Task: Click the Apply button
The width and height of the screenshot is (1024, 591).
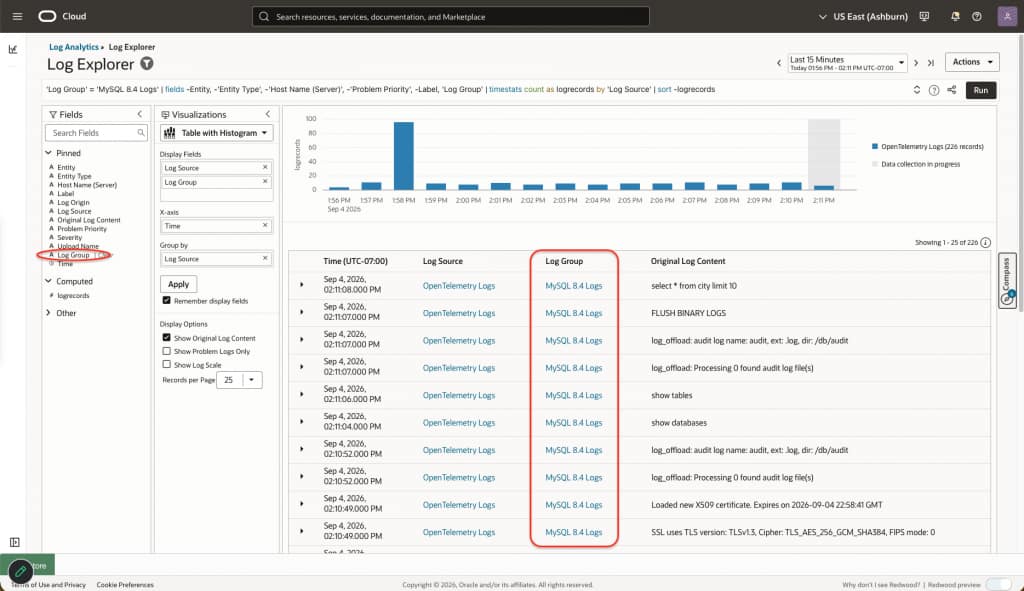Action: point(178,284)
